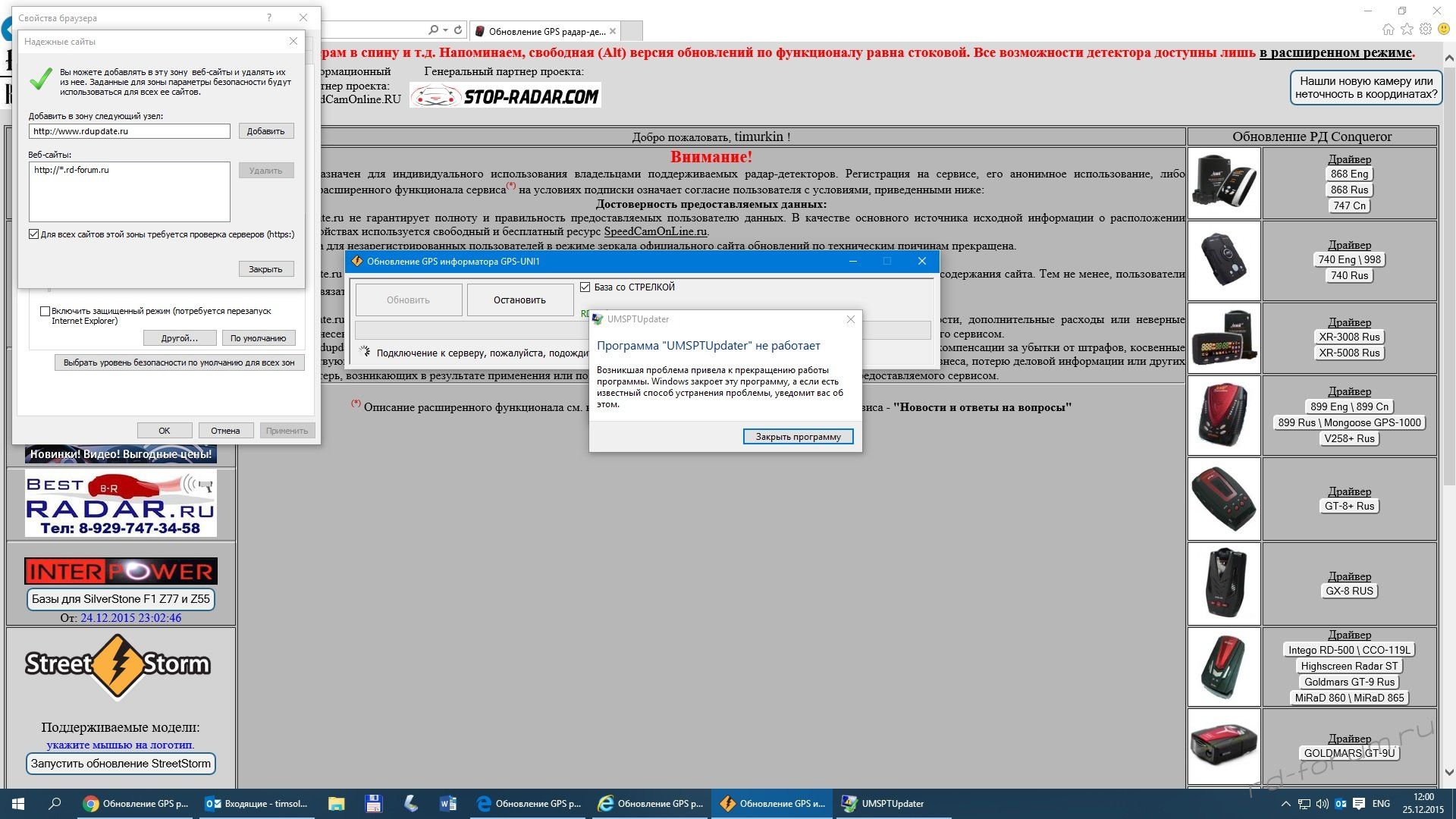Click the IE smiley feedback icon
Screen dimensions: 1456x819
click(1444, 30)
